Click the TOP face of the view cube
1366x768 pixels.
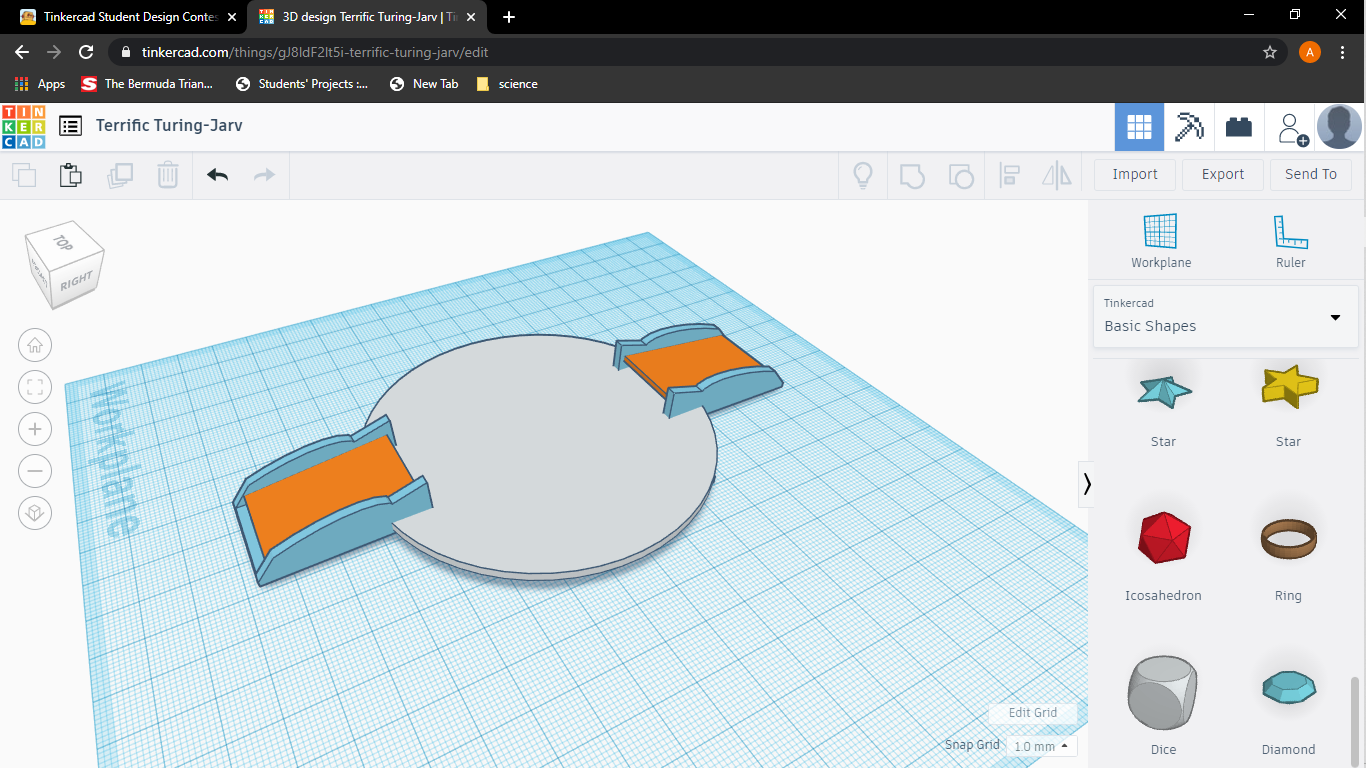click(63, 243)
